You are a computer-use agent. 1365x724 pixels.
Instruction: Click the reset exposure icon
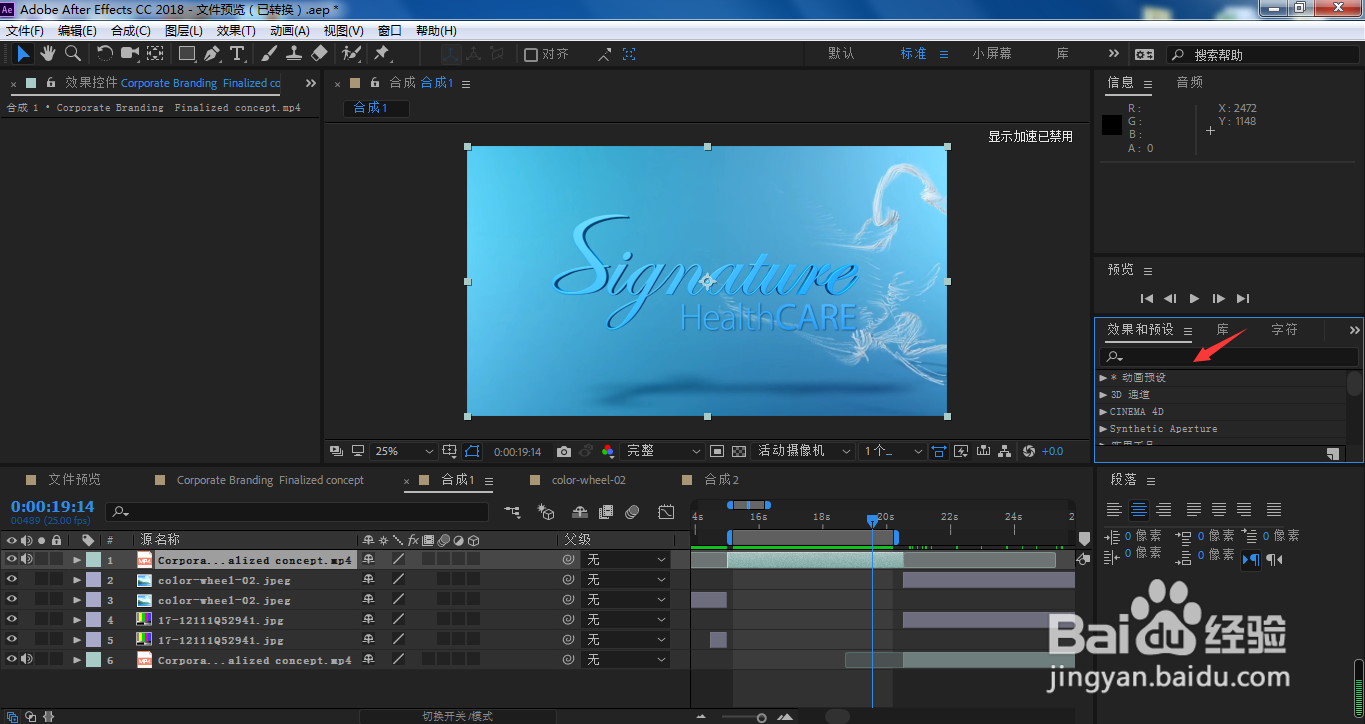pos(1029,452)
